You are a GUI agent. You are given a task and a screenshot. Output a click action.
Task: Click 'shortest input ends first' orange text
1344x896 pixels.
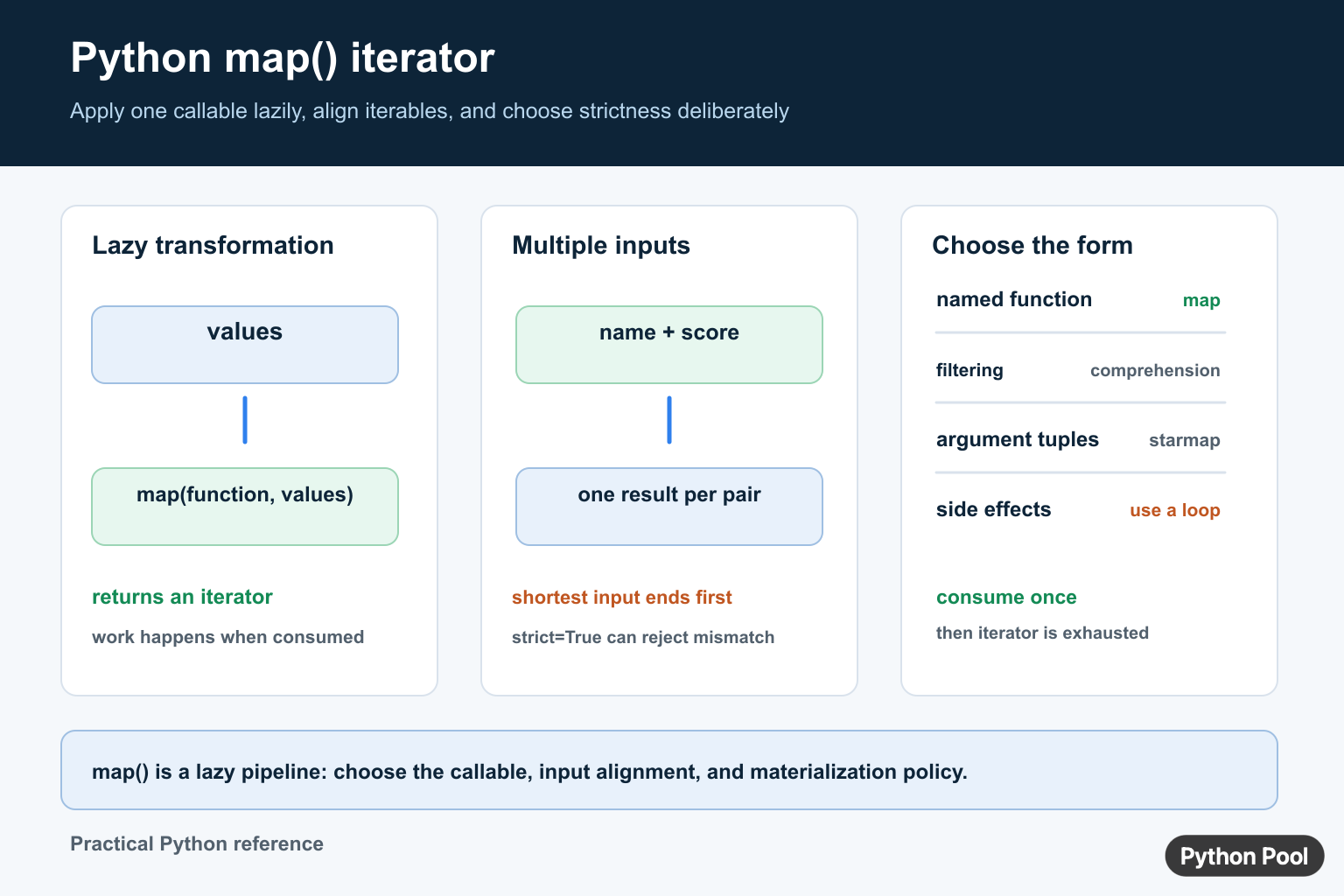(x=621, y=598)
